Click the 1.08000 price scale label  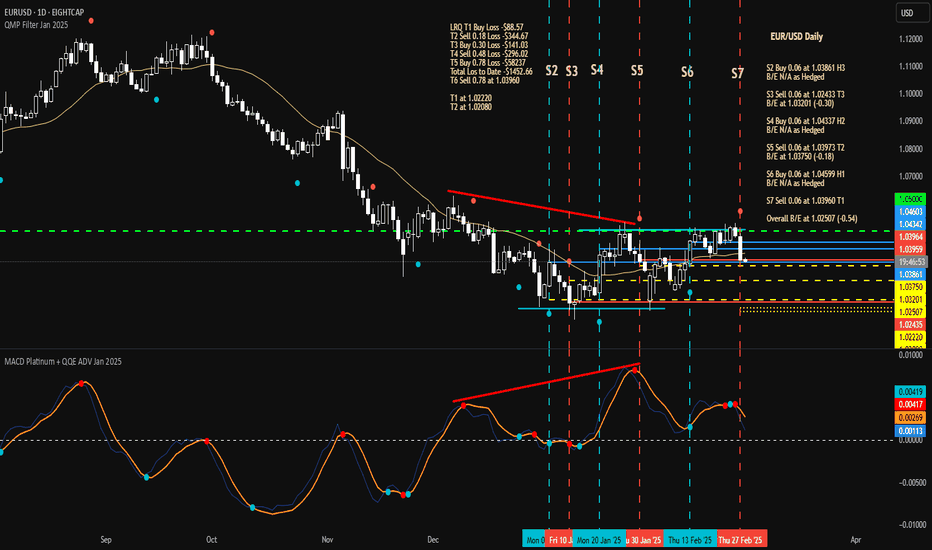(911, 149)
